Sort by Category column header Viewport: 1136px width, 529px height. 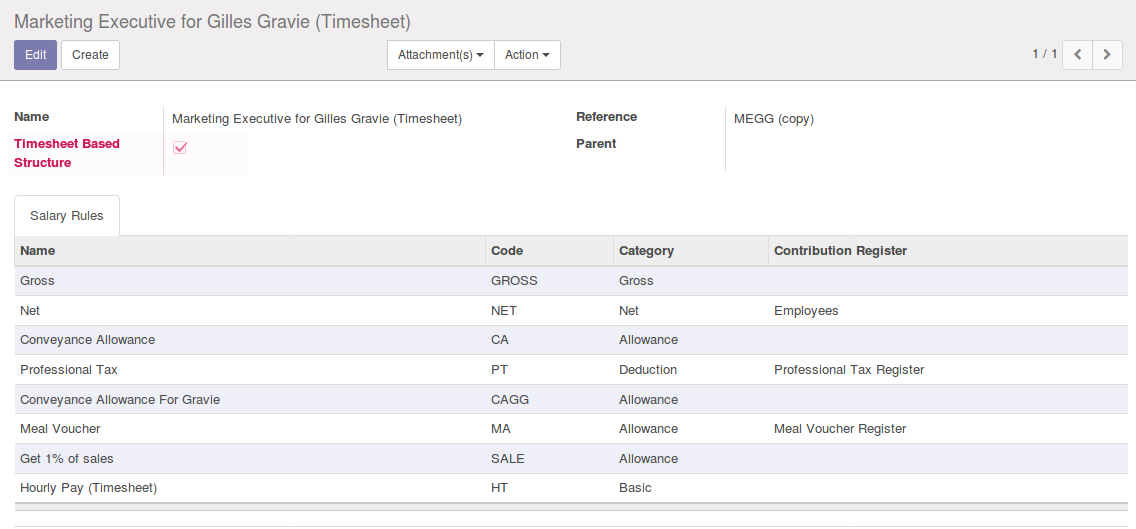pos(646,251)
